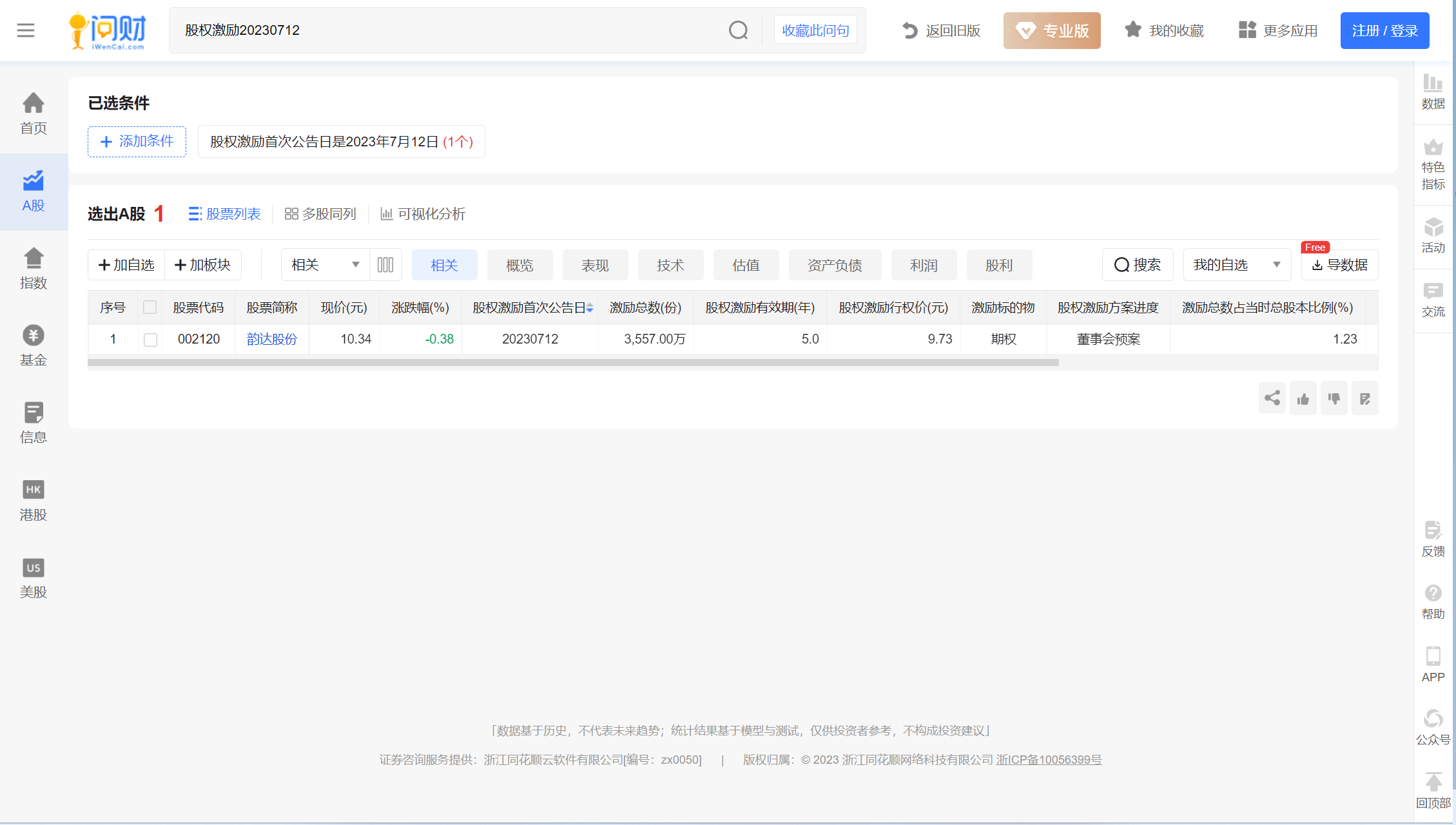Screen dimensions: 1456x825
Task: Open the 韵达股份 stock link
Action: point(272,339)
